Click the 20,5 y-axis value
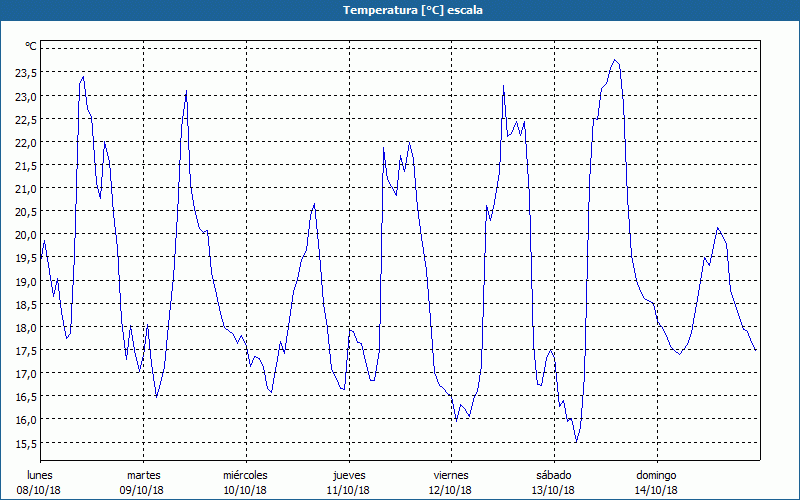Viewport: 800px width, 500px height. 26,212
